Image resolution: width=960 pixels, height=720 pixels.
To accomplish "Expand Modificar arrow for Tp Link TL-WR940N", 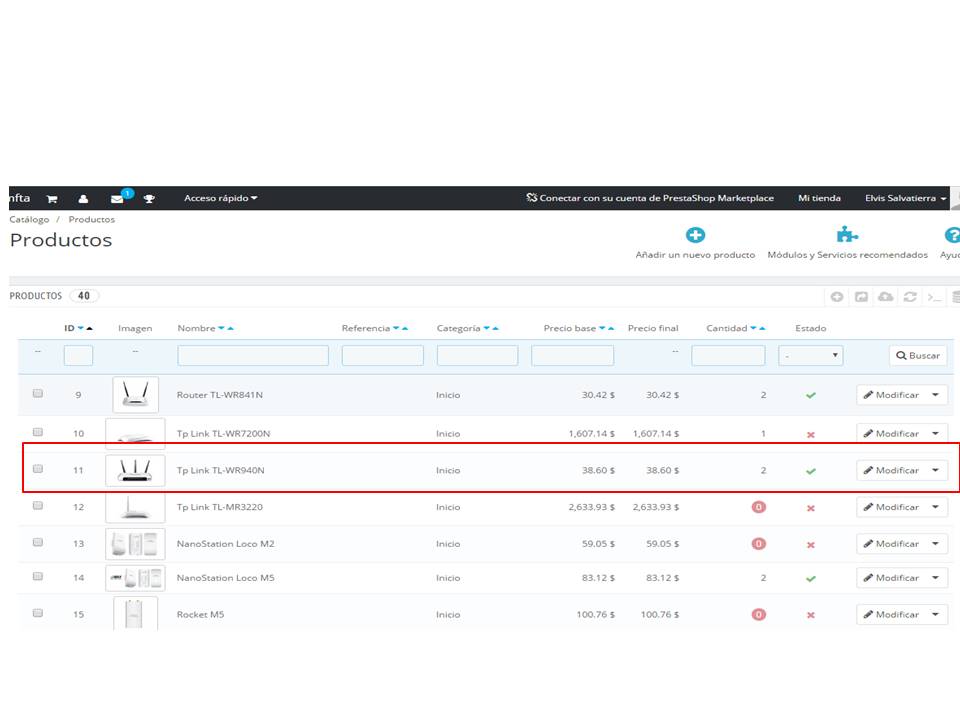I will tap(936, 470).
